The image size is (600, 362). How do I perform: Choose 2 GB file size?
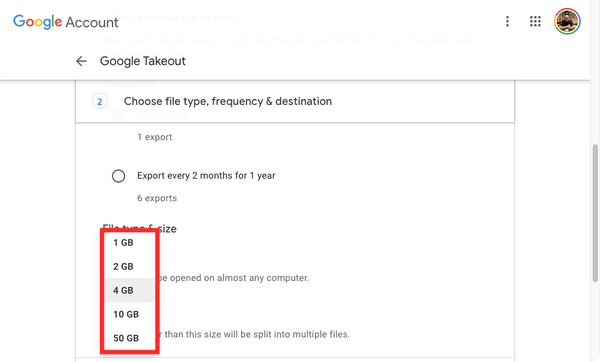(129, 266)
